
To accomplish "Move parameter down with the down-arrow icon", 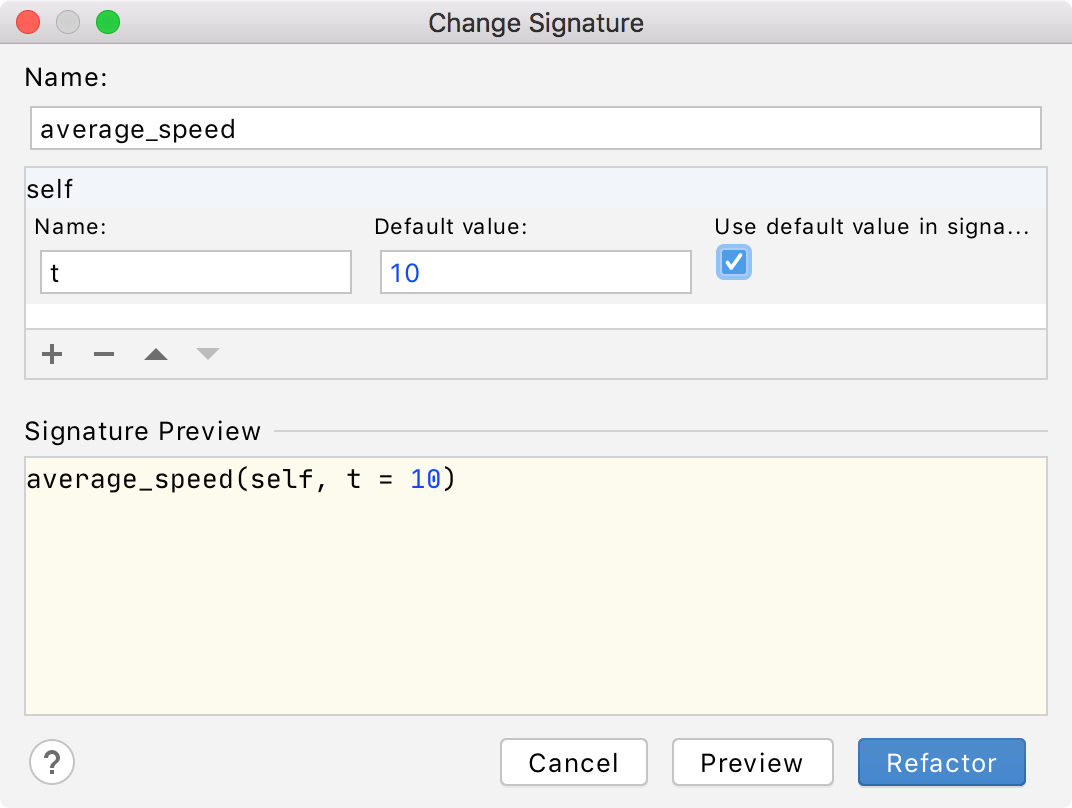I will coord(207,353).
